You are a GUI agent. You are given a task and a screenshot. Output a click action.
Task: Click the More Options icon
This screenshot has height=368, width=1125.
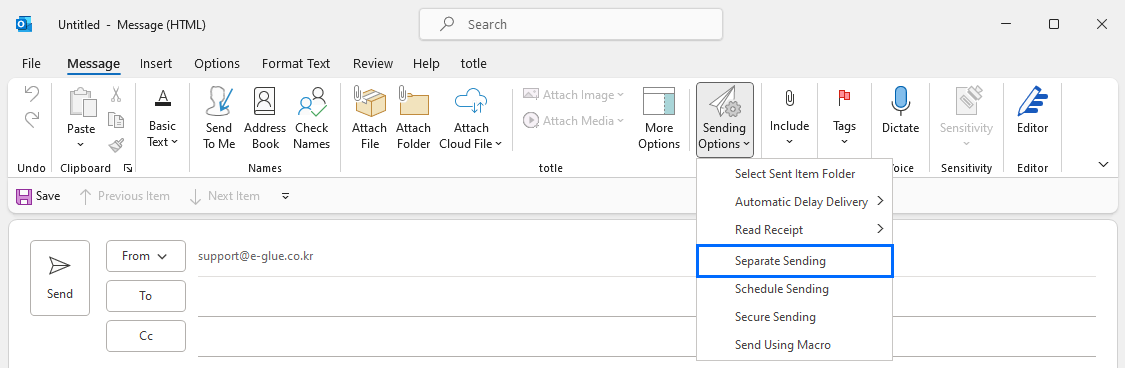coord(659,101)
